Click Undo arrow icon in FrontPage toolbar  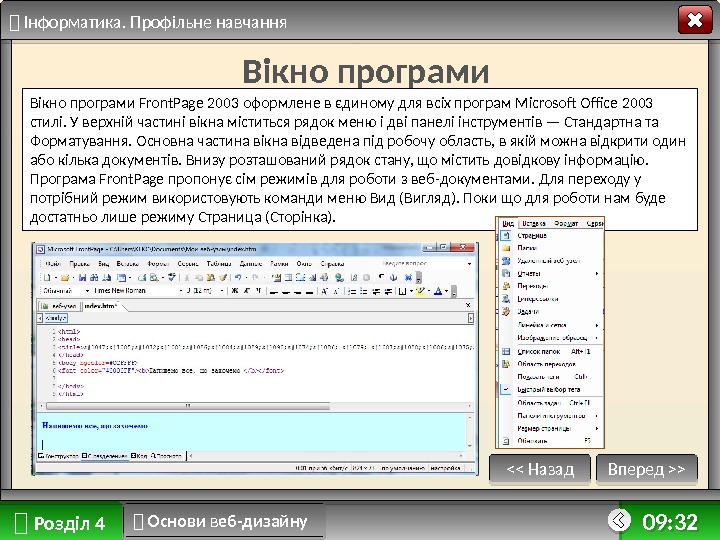point(237,277)
